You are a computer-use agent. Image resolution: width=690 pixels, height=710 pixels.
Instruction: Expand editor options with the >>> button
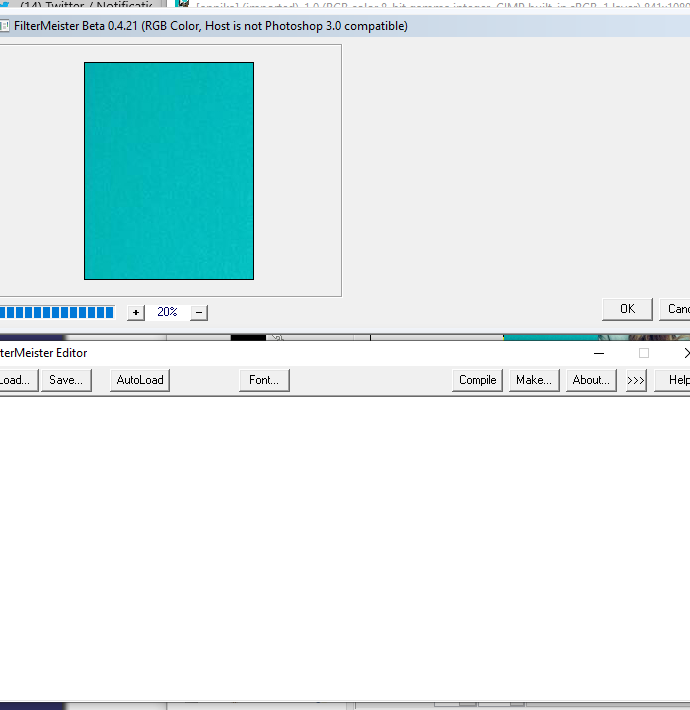636,380
